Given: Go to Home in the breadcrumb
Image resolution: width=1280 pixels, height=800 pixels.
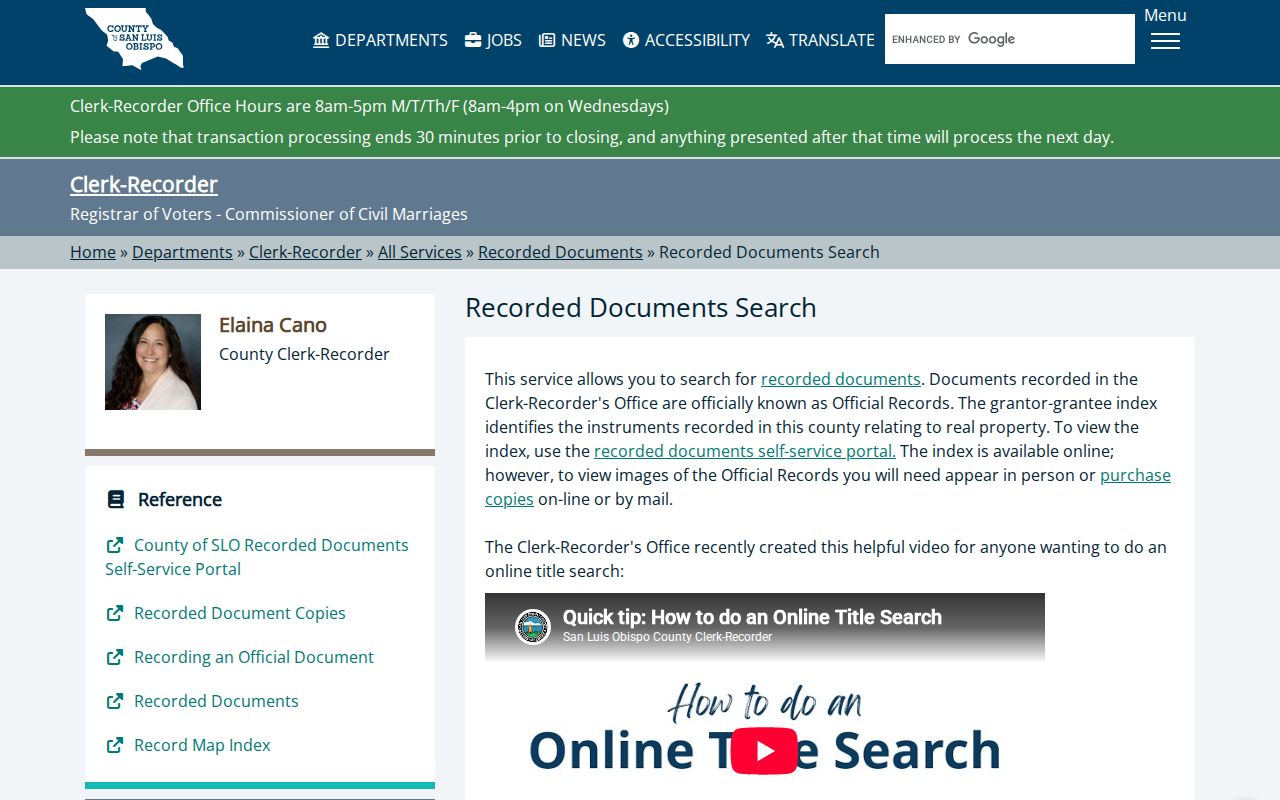Looking at the screenshot, I should point(93,252).
